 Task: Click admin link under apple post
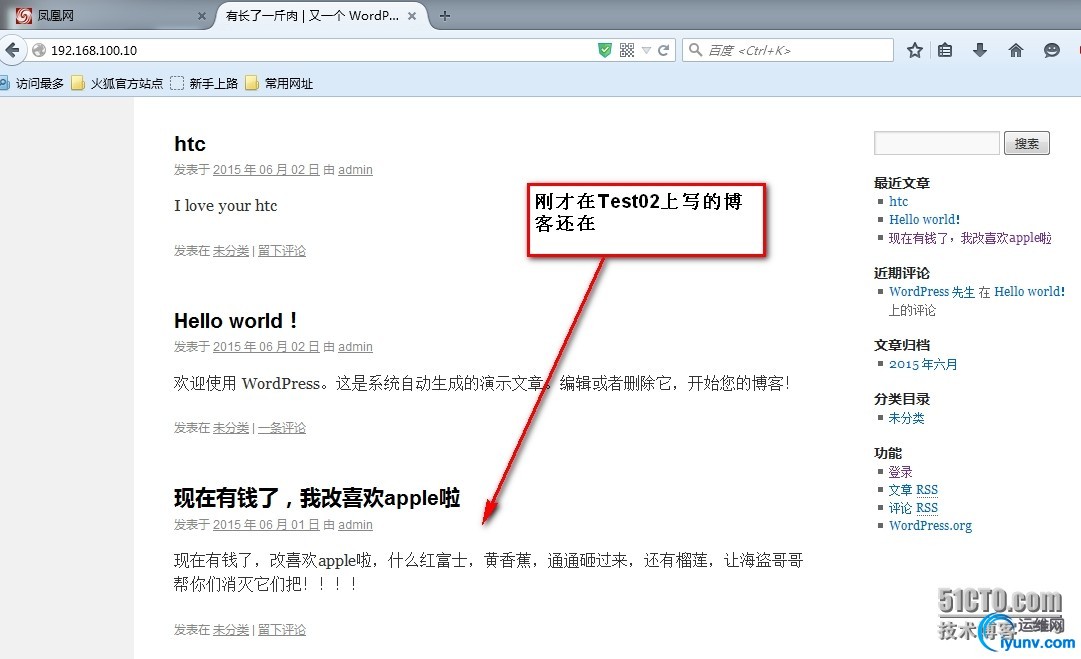pyautogui.click(x=355, y=525)
